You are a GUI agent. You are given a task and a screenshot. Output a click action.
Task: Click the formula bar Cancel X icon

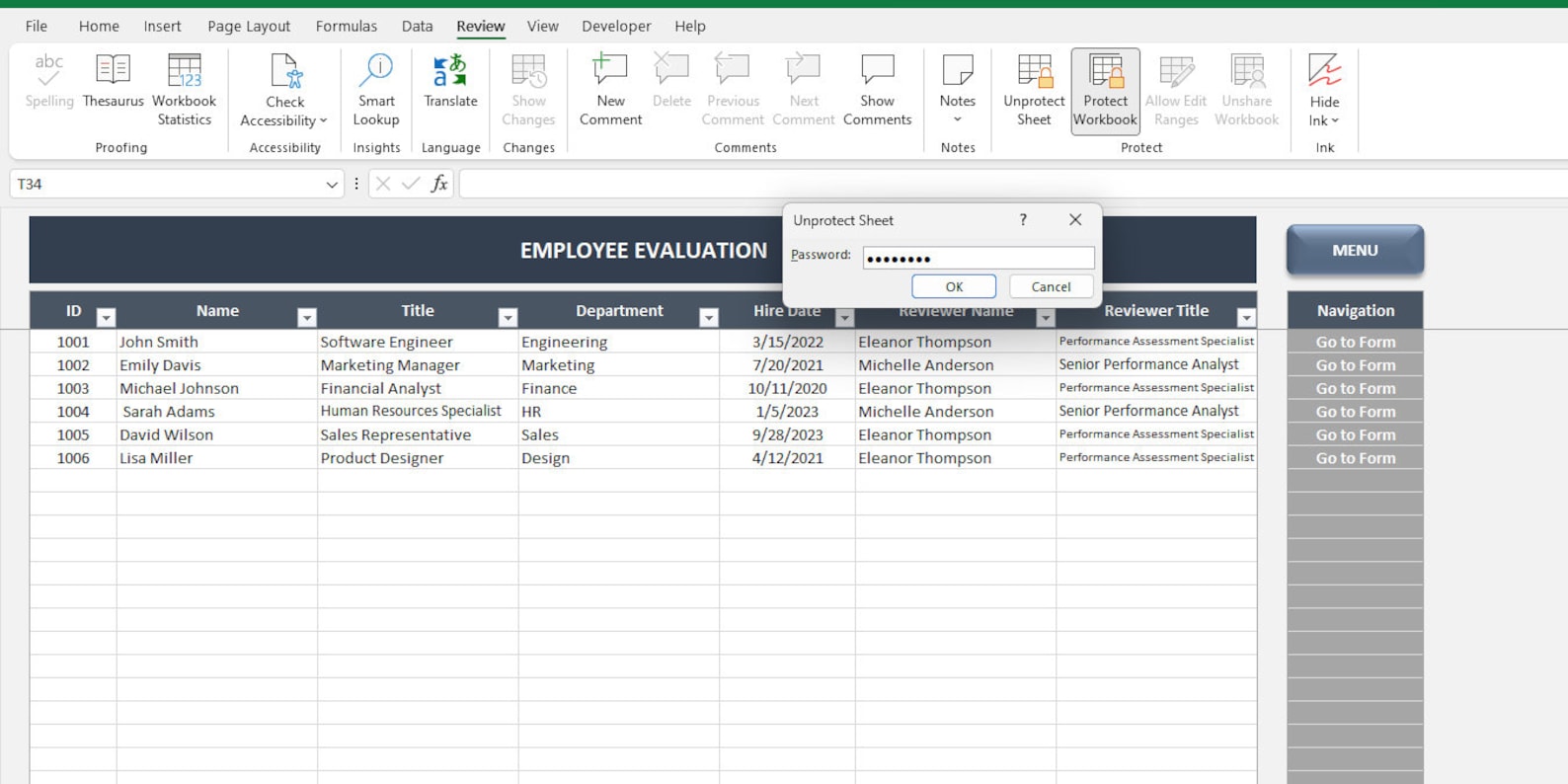(x=383, y=184)
